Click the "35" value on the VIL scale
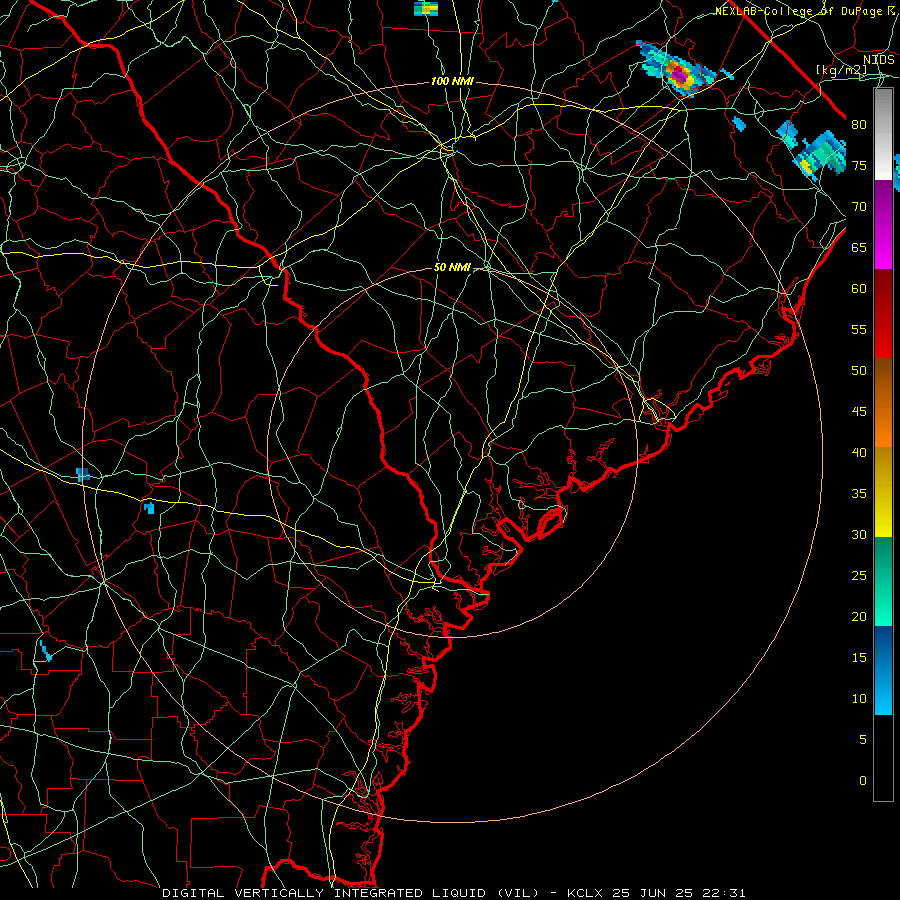This screenshot has width=900, height=900. tap(859, 494)
